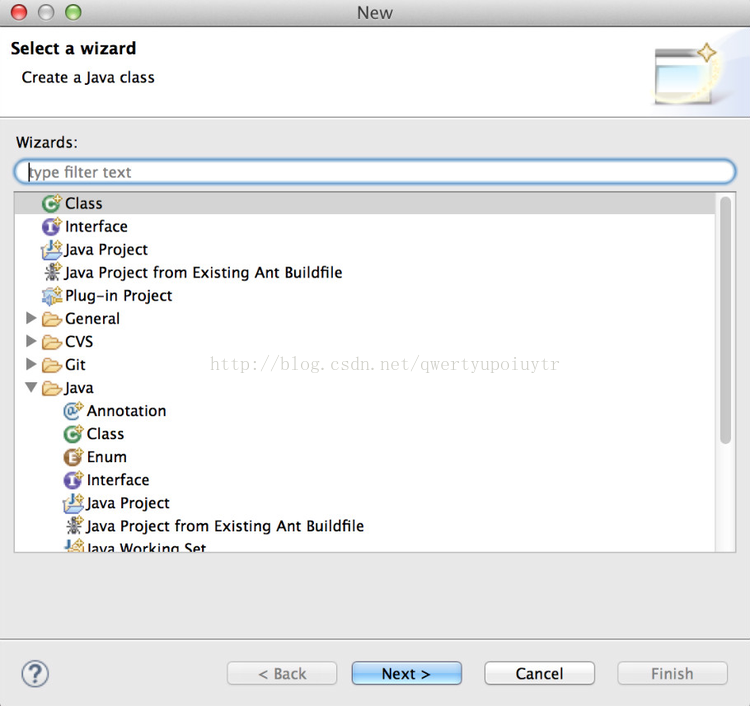Click the CVS folder icon
The width and height of the screenshot is (750, 706).
click(x=52, y=342)
